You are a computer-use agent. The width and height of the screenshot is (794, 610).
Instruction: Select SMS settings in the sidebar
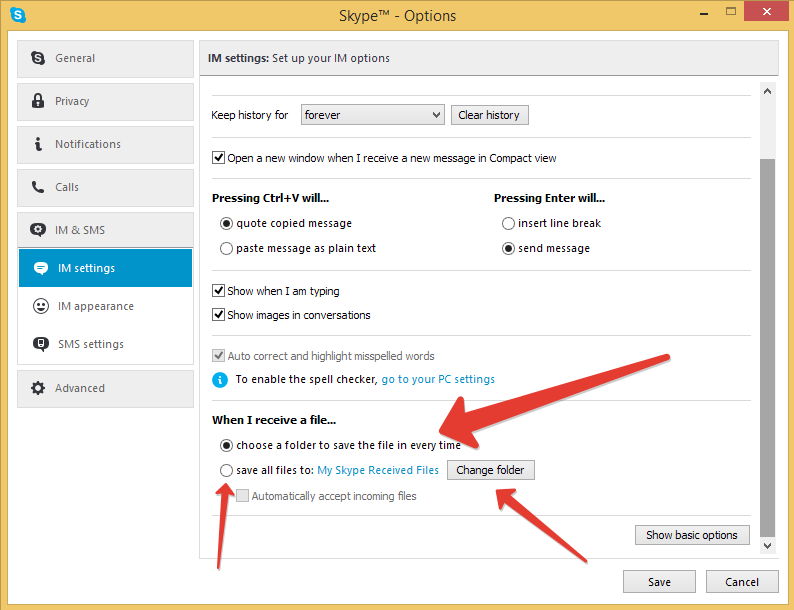click(x=105, y=344)
